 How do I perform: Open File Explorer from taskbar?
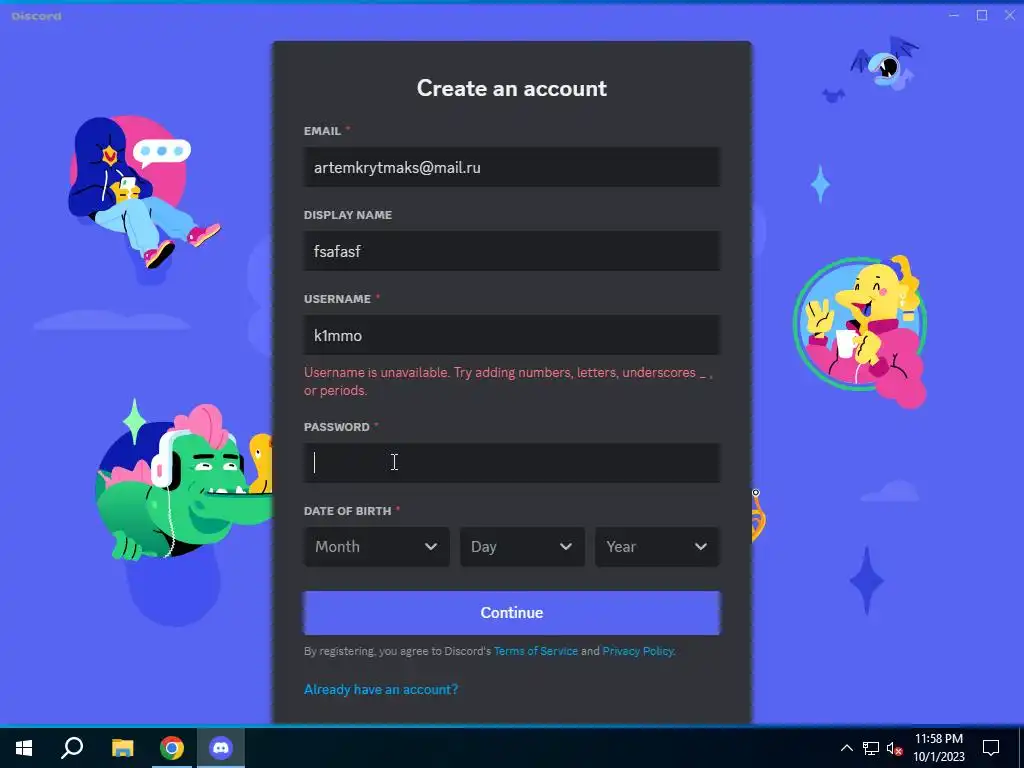click(x=122, y=748)
